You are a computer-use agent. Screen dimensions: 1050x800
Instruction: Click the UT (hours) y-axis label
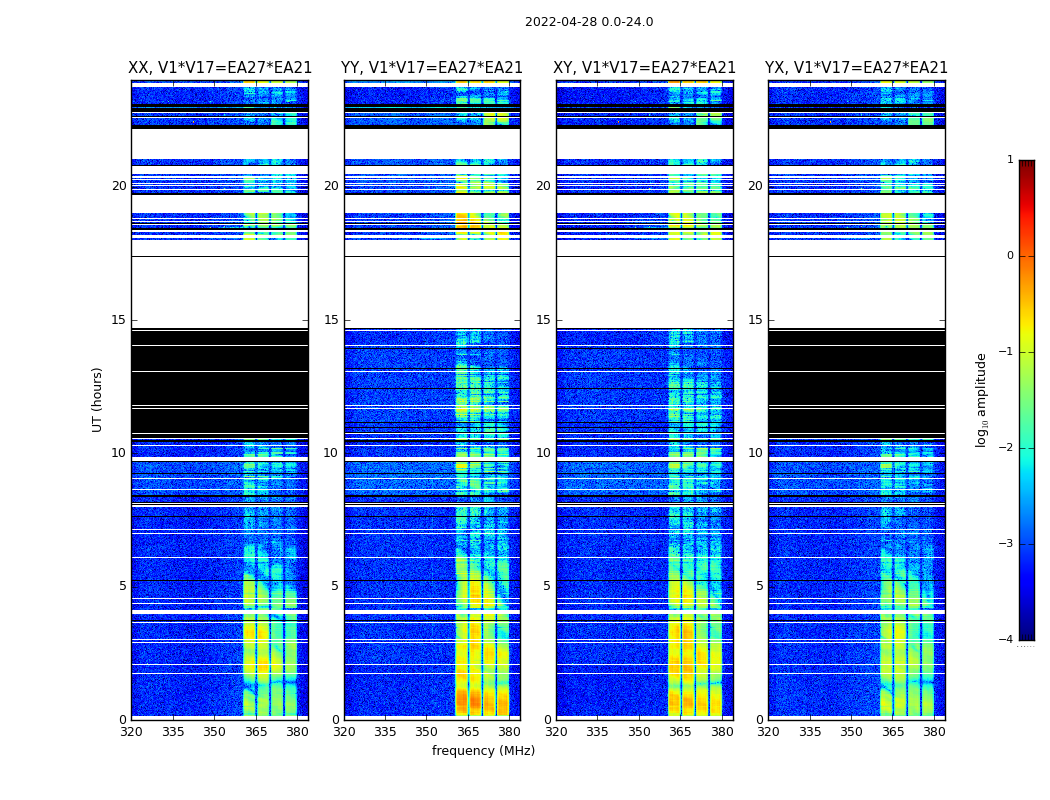click(x=98, y=399)
